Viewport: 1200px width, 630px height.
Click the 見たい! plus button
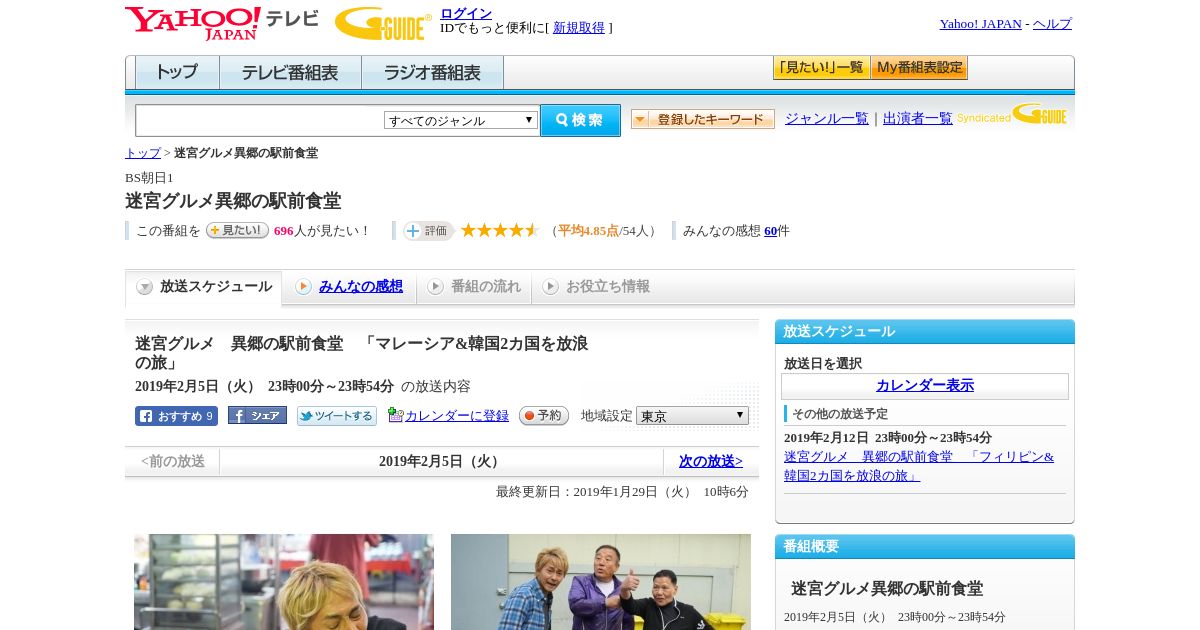pos(237,230)
